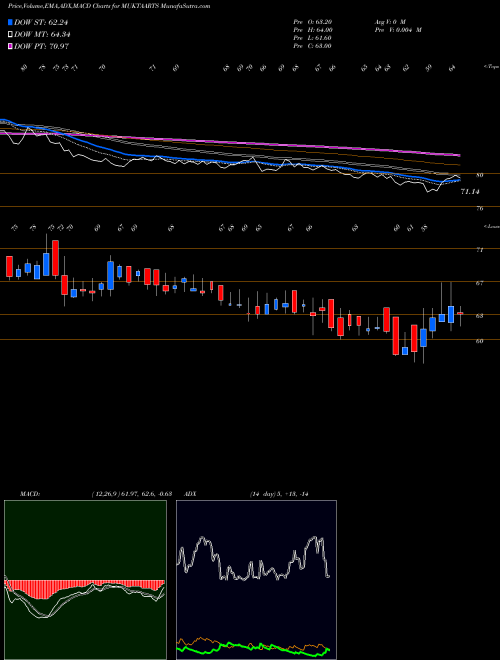The height and width of the screenshot is (660, 500).
Task: Click the 80 axis label on EMA chart
Action: point(479,175)
